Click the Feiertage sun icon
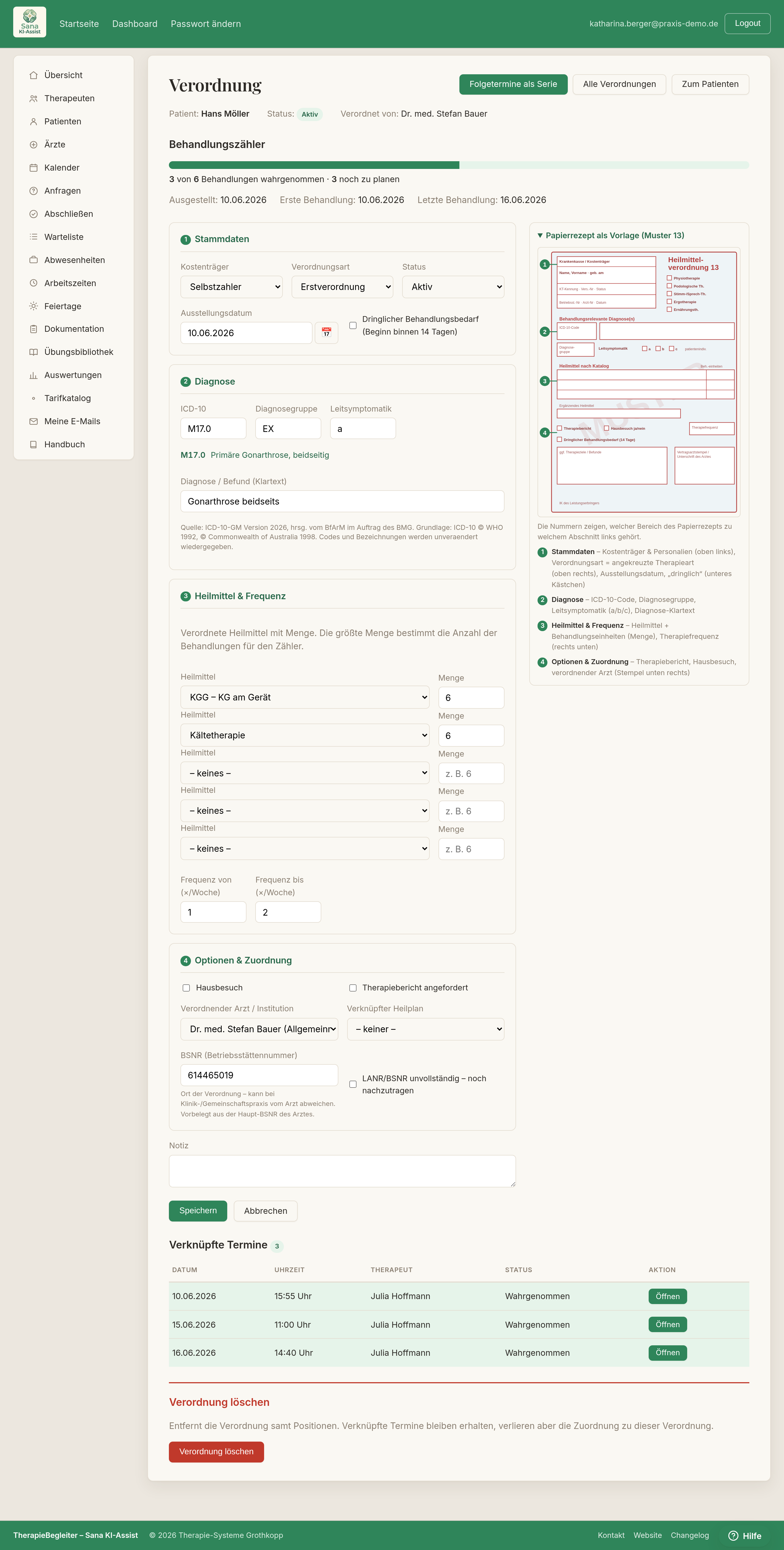The image size is (784, 1550). tap(34, 306)
